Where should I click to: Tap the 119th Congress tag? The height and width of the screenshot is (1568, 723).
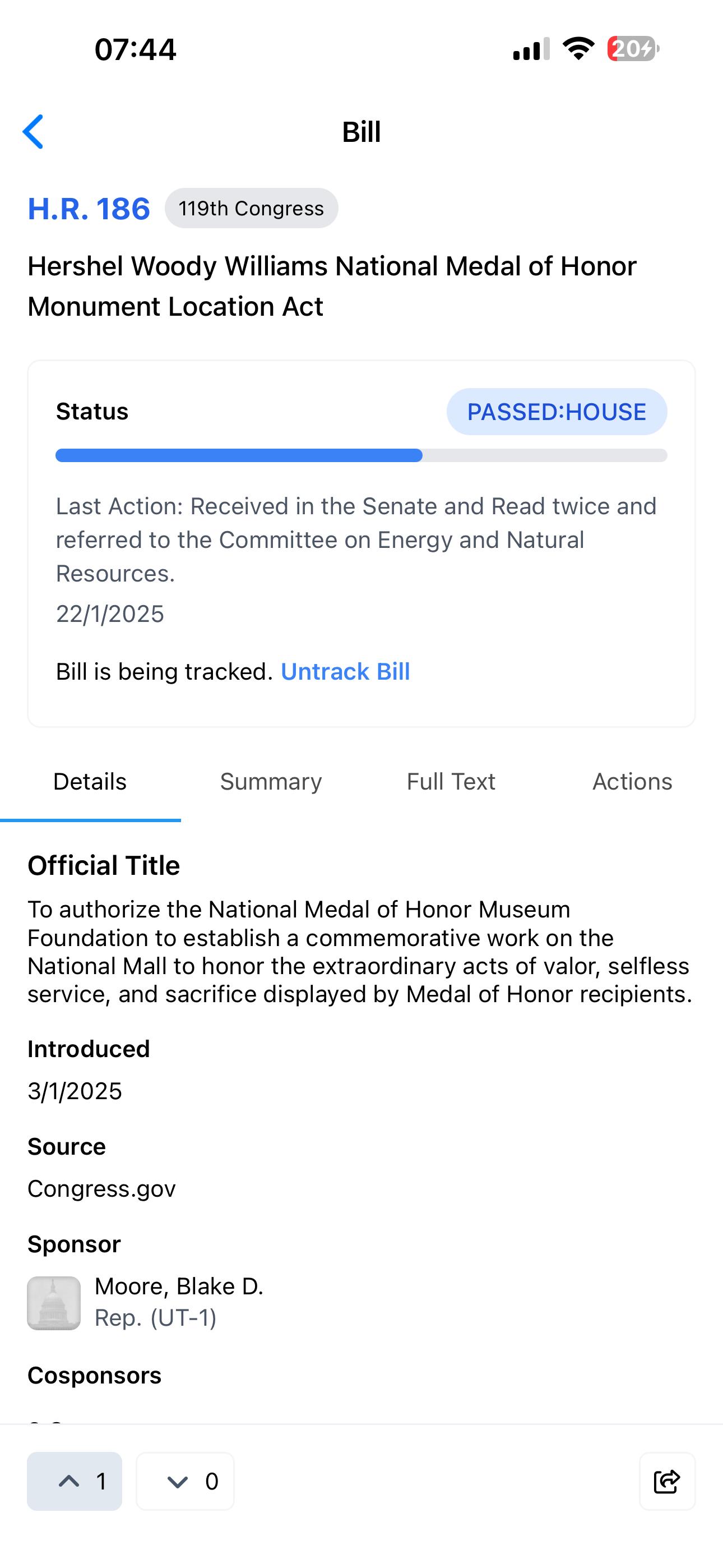[251, 208]
